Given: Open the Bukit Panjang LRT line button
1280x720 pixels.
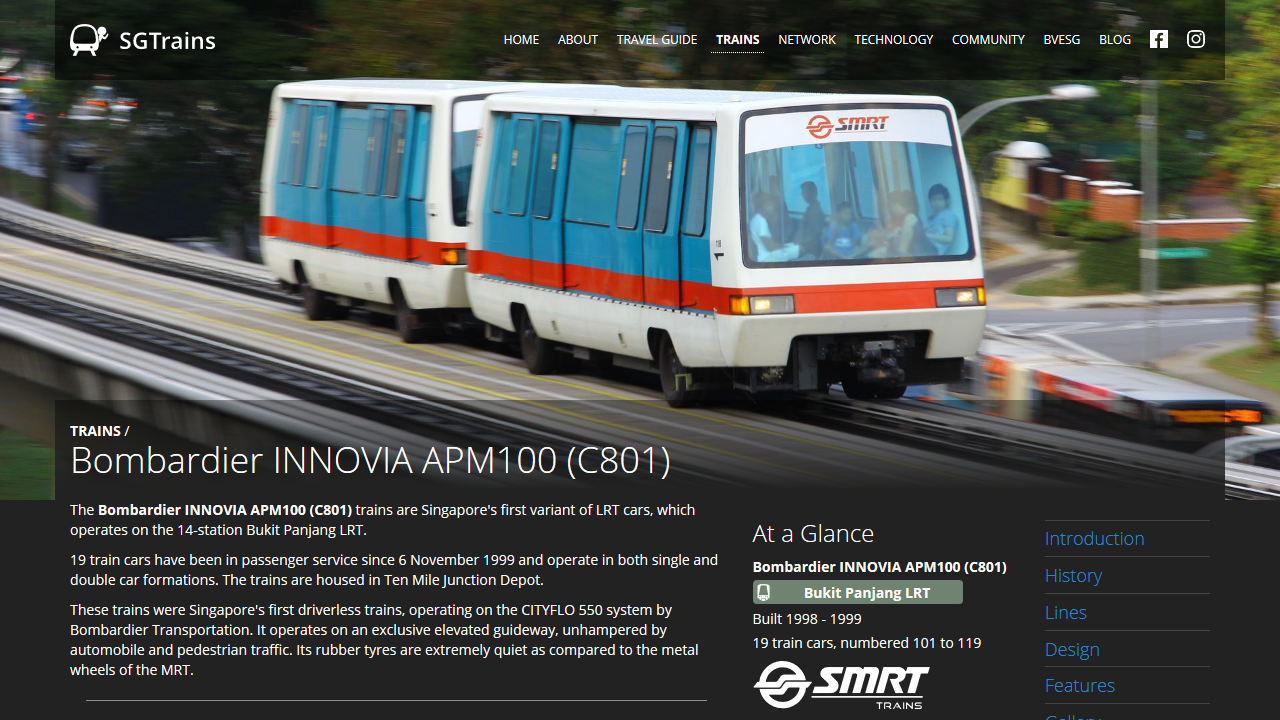Looking at the screenshot, I should [x=858, y=593].
